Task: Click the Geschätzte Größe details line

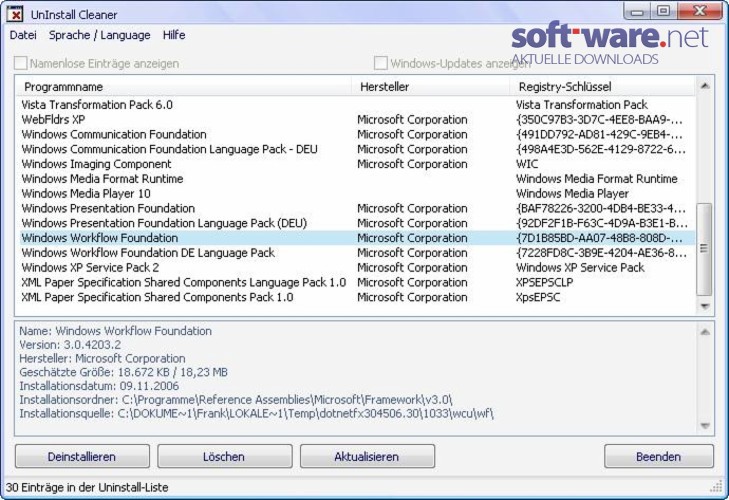Action: point(123,372)
